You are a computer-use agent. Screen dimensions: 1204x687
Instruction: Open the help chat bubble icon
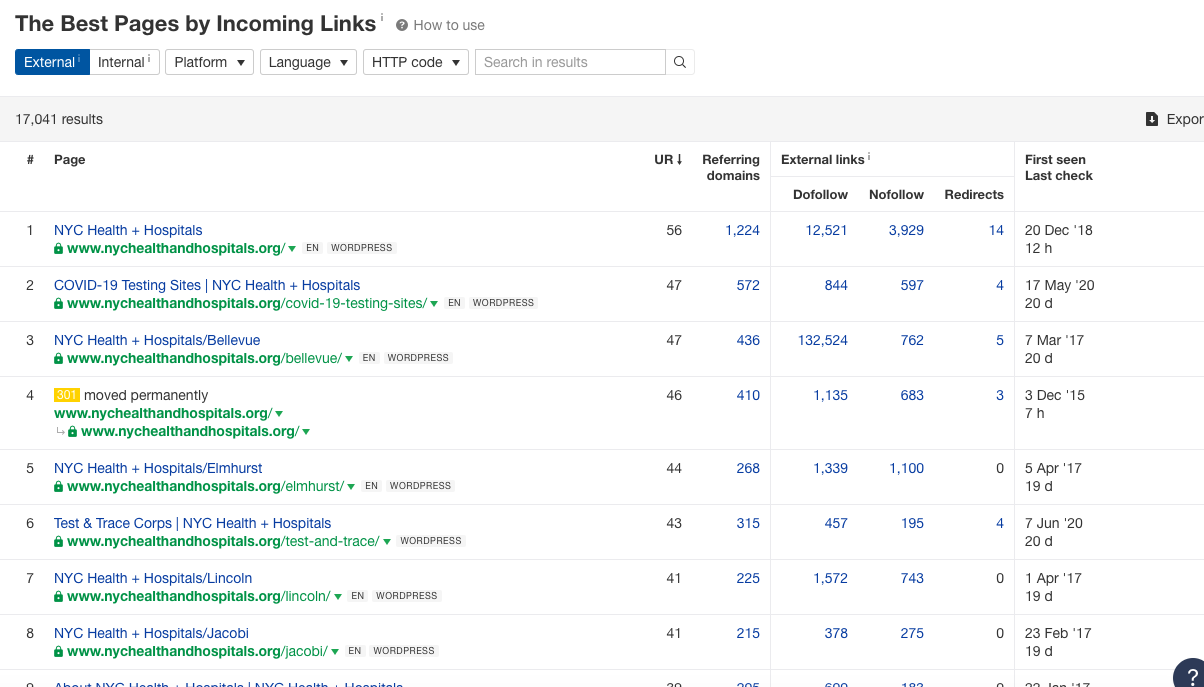[x=1190, y=675]
